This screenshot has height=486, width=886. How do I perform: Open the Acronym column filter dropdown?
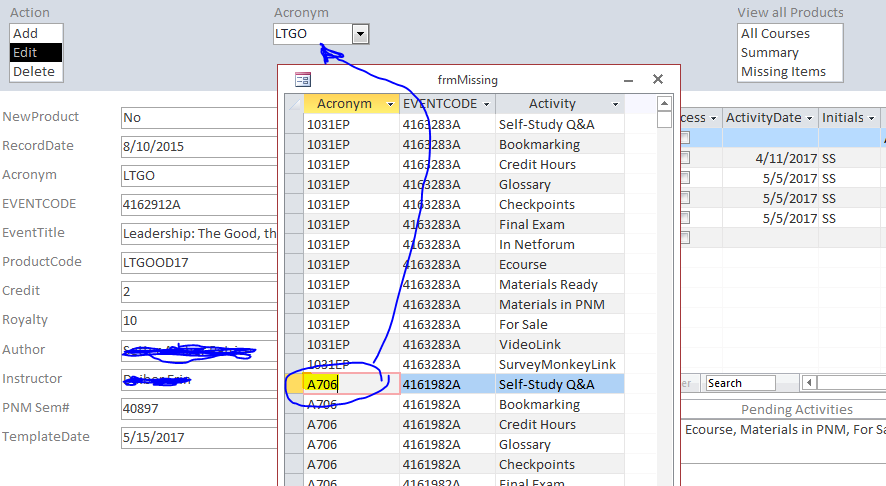(390, 105)
